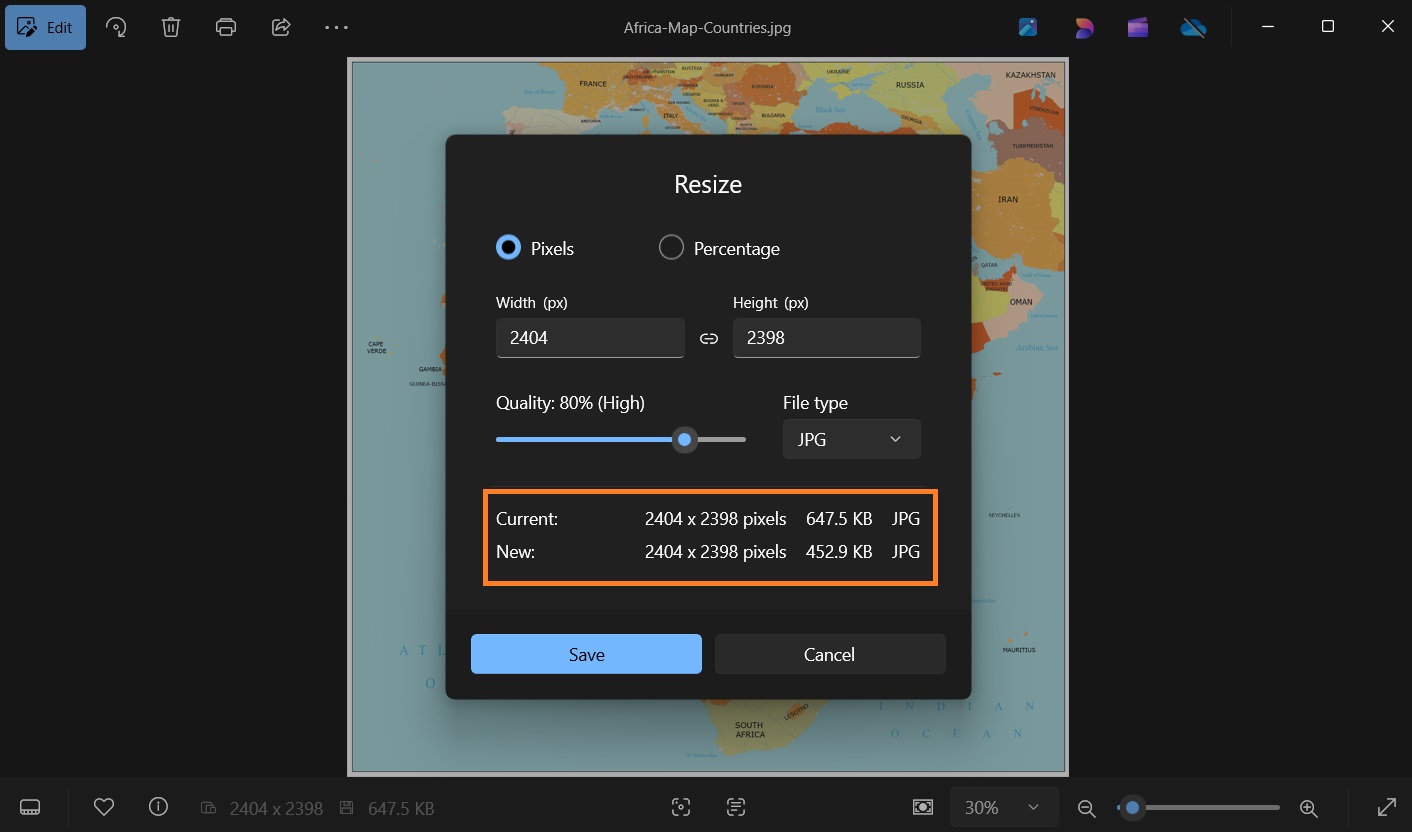The height and width of the screenshot is (832, 1412).
Task: Open the File type dropdown
Action: pos(851,439)
